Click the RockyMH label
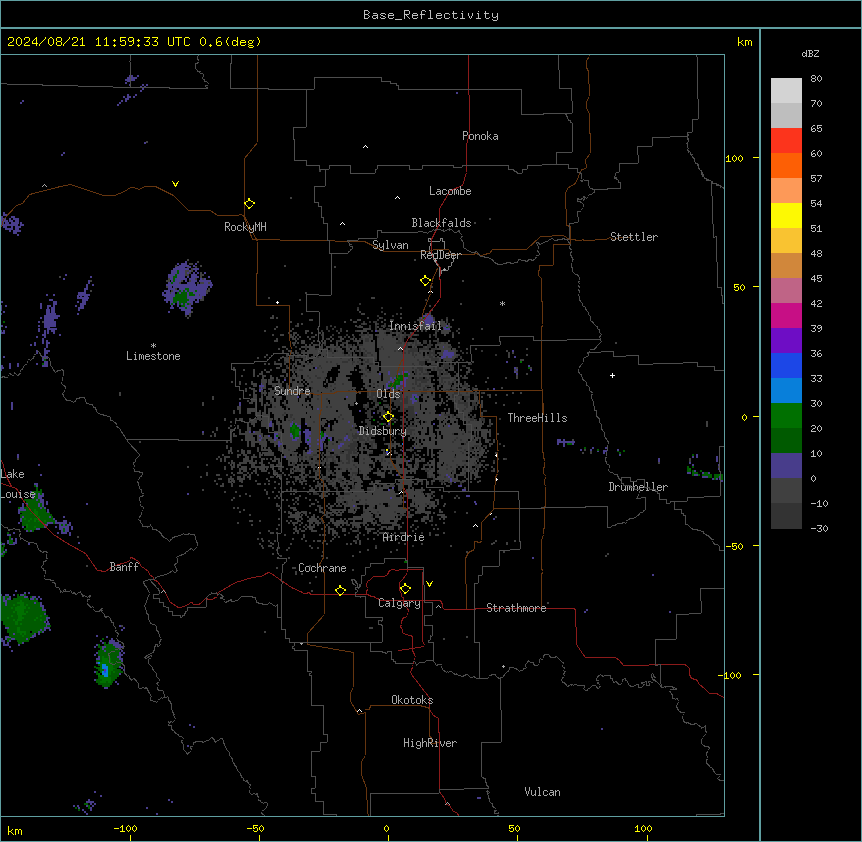Viewport: 862px width, 842px height. click(x=245, y=227)
